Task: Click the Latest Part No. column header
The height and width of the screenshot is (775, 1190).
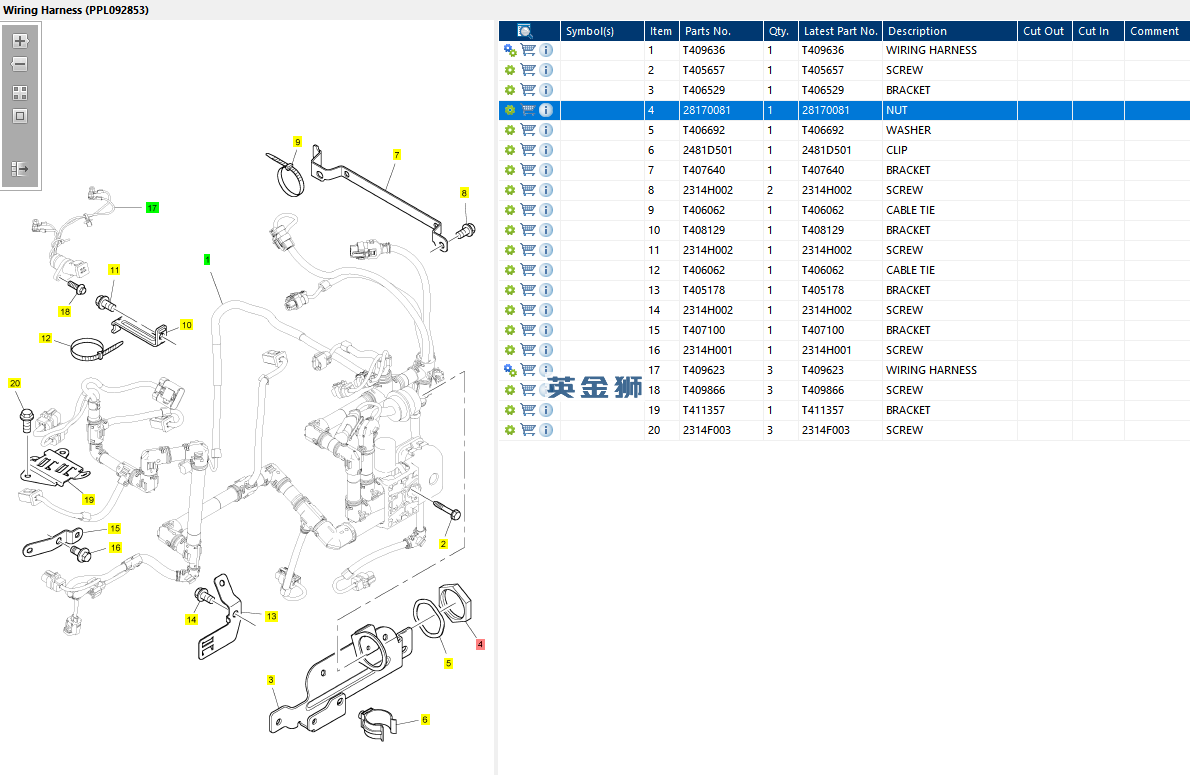Action: point(840,31)
